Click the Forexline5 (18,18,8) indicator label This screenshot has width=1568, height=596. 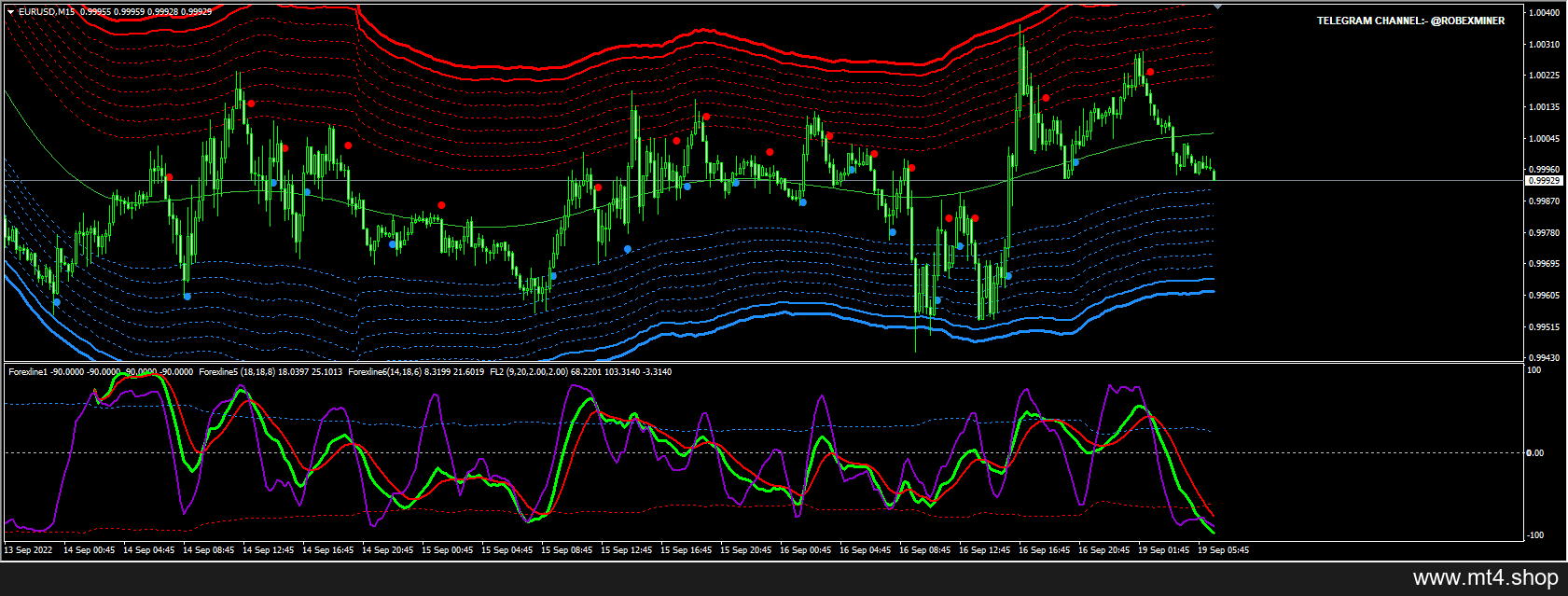click(x=238, y=372)
